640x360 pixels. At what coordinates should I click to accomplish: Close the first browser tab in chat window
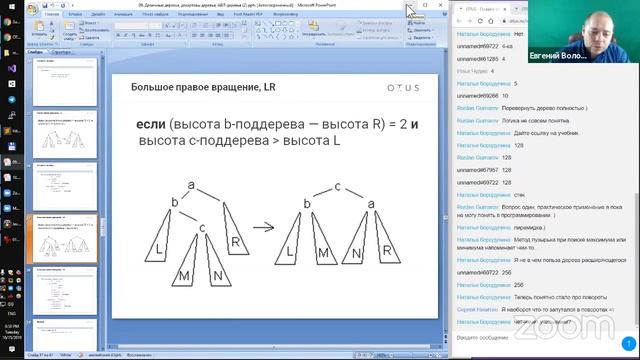point(504,9)
